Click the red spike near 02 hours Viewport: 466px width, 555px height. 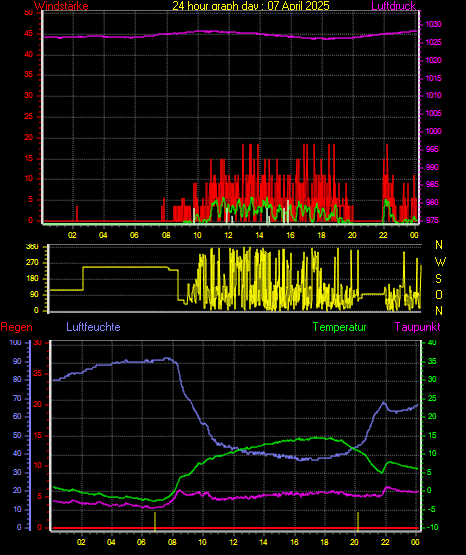(77, 213)
